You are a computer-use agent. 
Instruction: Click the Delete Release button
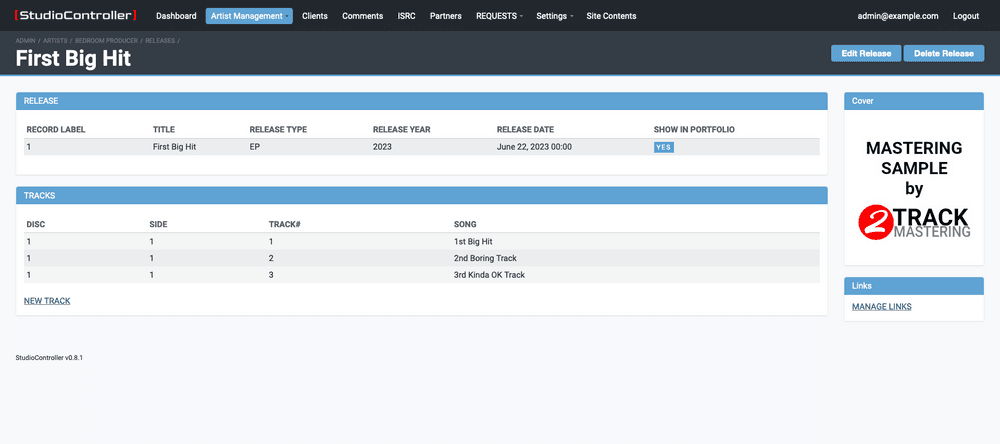[x=943, y=53]
